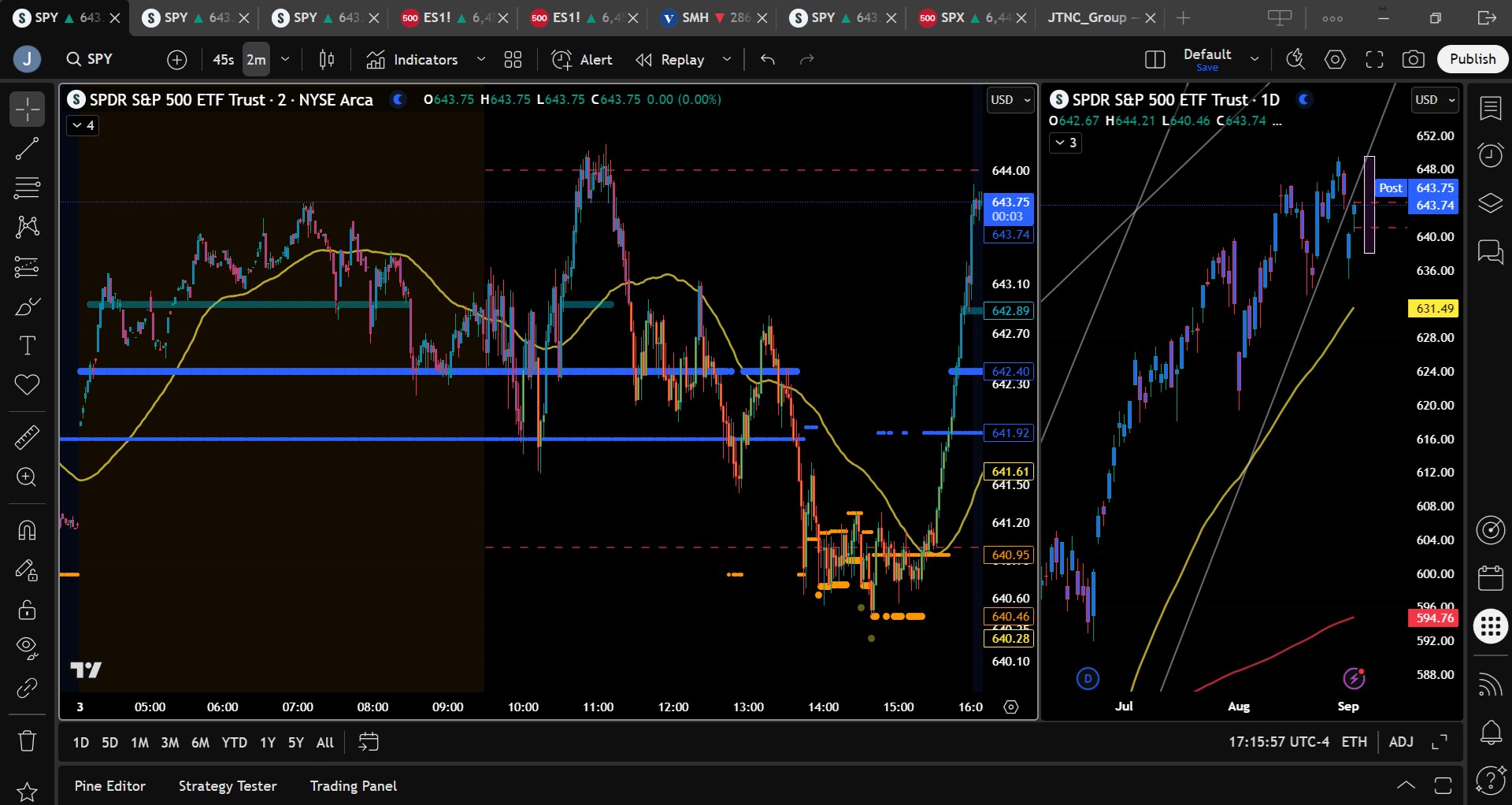
Task: Open the user profile menu J
Action: click(27, 59)
